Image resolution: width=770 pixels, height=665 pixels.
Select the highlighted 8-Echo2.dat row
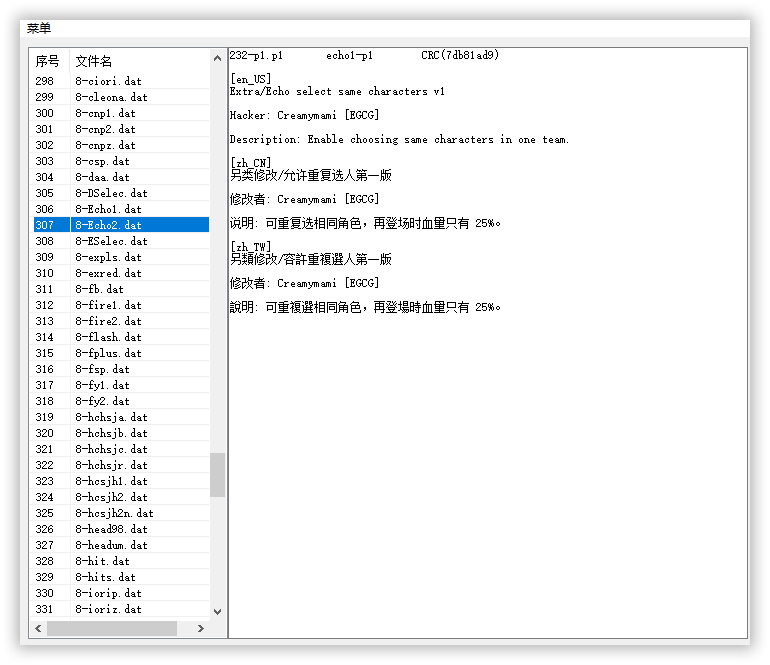click(x=109, y=225)
